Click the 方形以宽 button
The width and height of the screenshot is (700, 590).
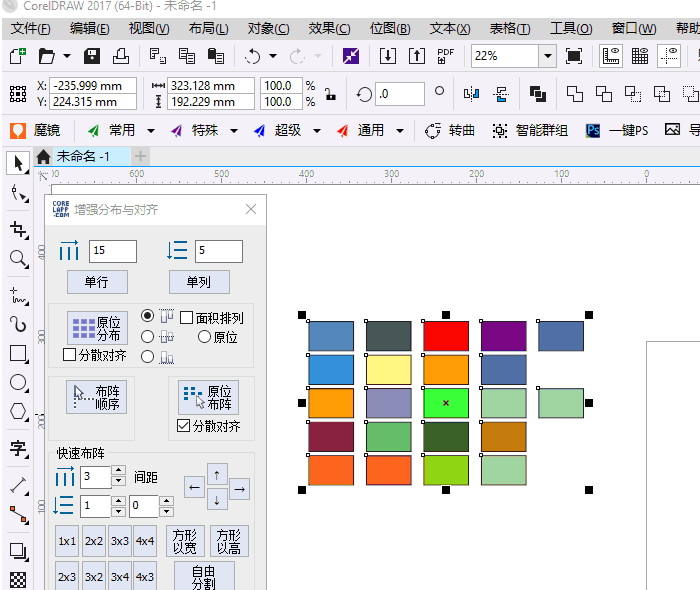pyautogui.click(x=185, y=541)
